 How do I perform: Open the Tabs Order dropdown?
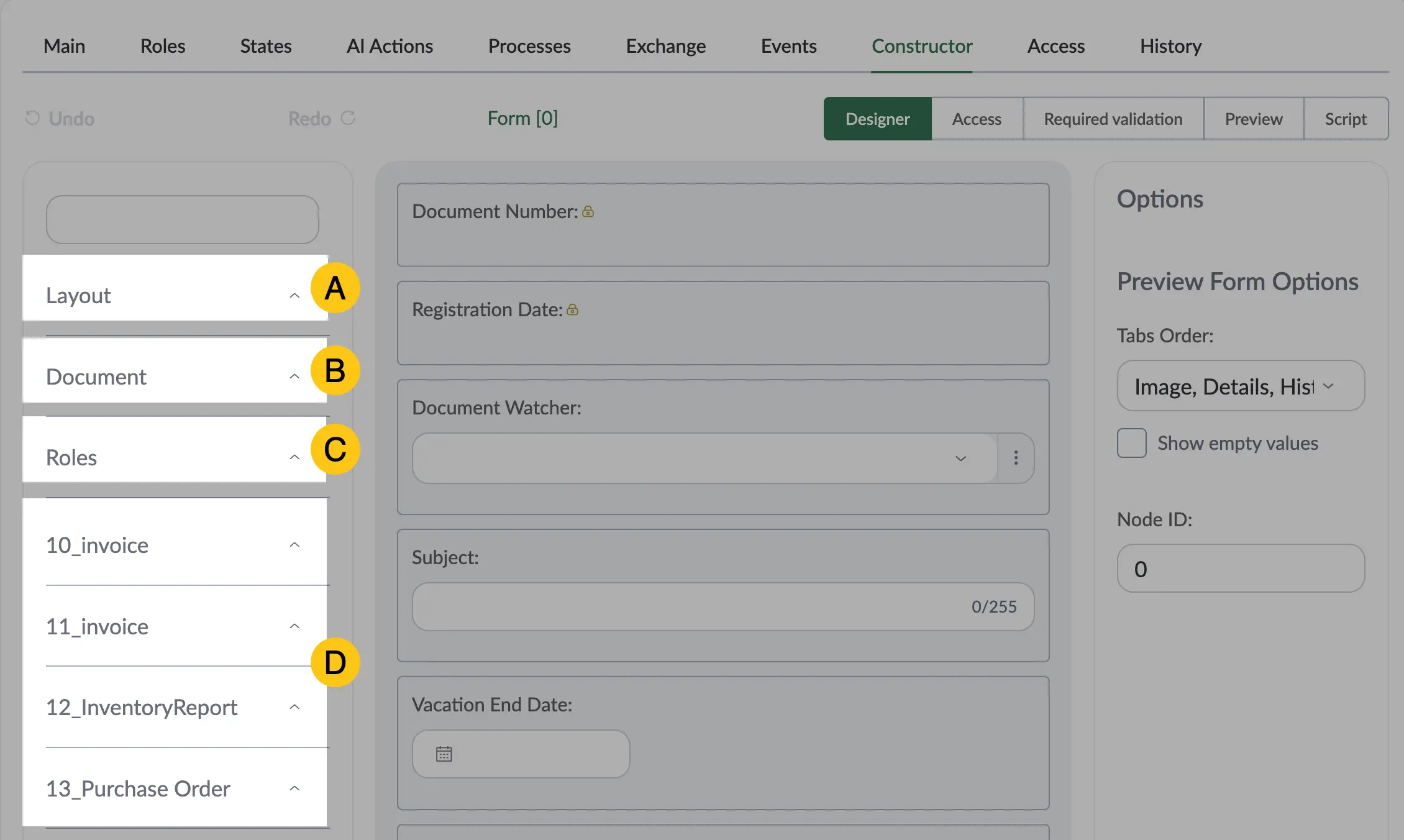coord(1241,386)
